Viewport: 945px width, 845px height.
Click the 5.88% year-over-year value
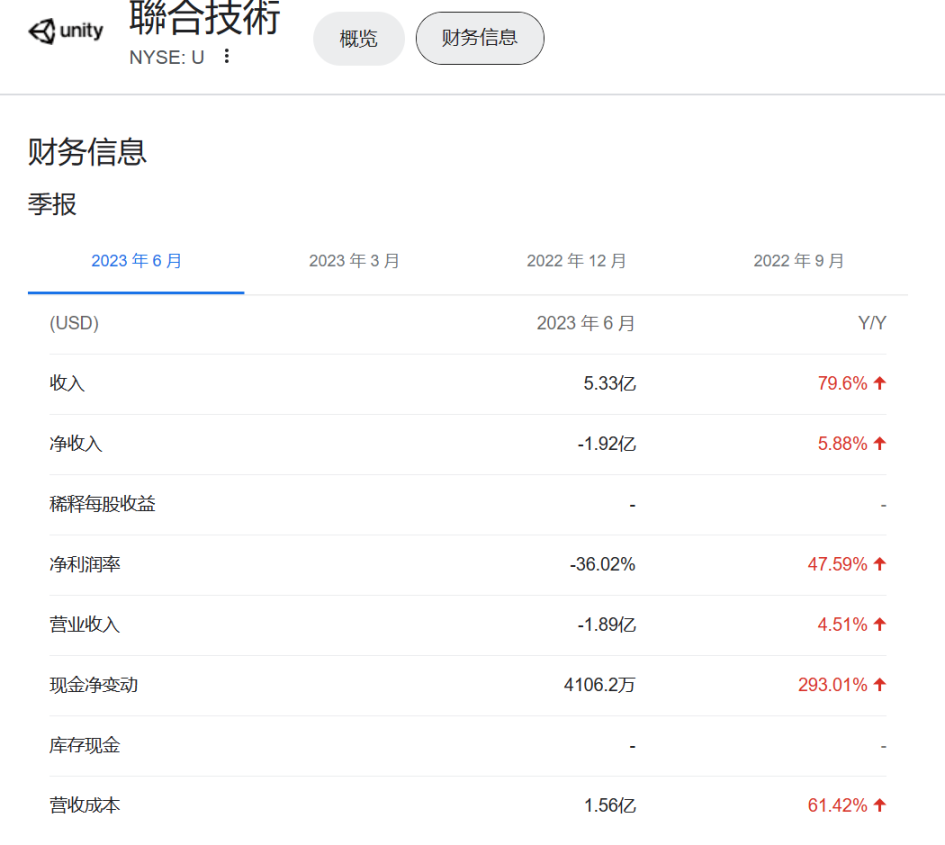[842, 444]
